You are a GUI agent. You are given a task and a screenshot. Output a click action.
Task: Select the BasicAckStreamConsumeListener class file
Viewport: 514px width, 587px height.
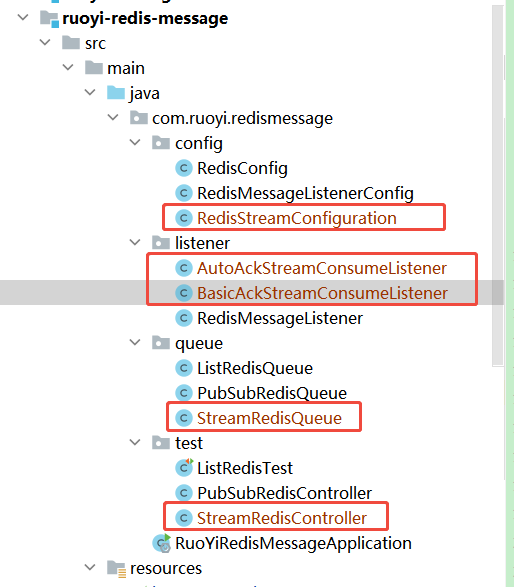[x=322, y=293]
